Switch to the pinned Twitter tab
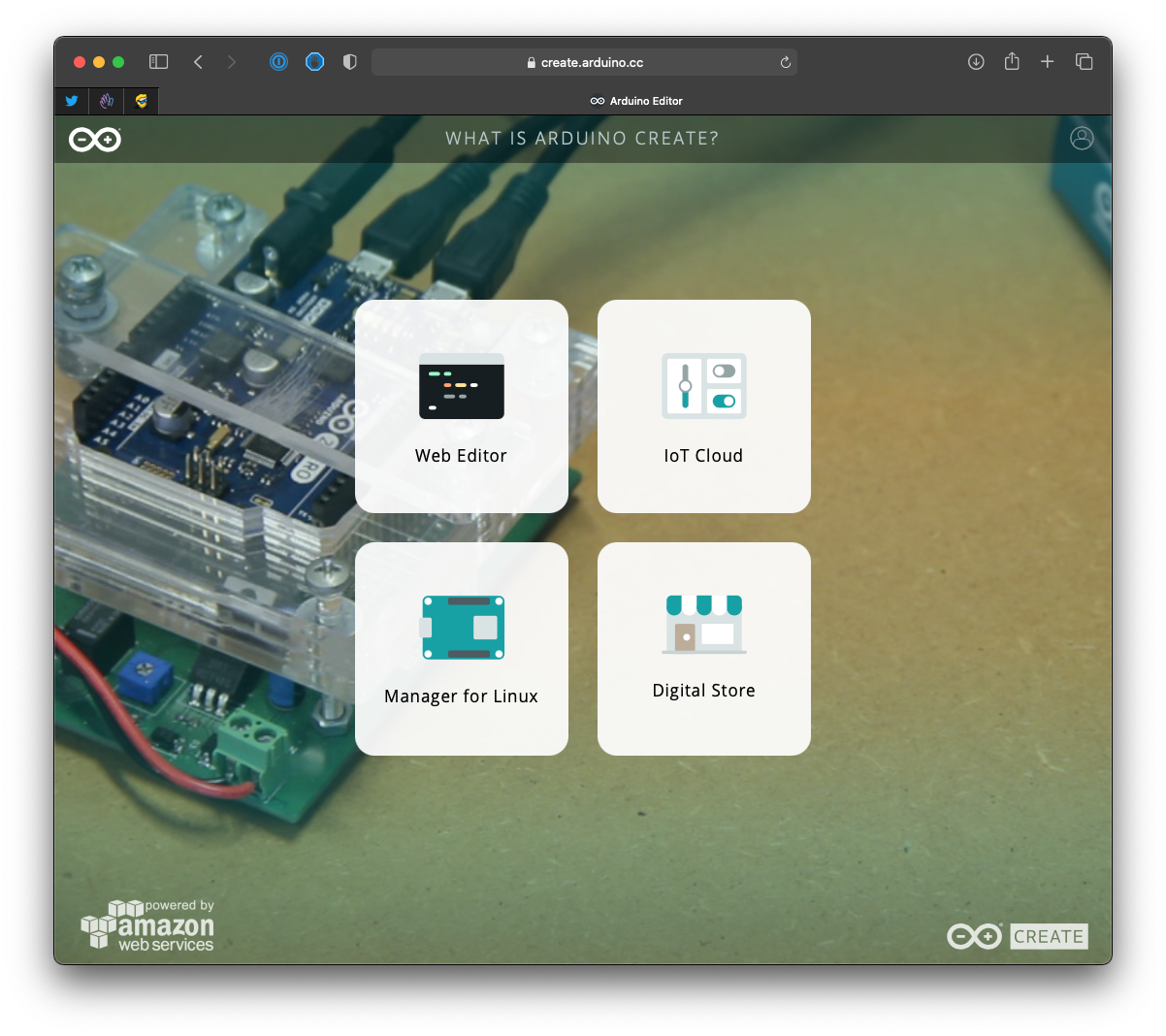The width and height of the screenshot is (1166, 1036). pyautogui.click(x=72, y=101)
